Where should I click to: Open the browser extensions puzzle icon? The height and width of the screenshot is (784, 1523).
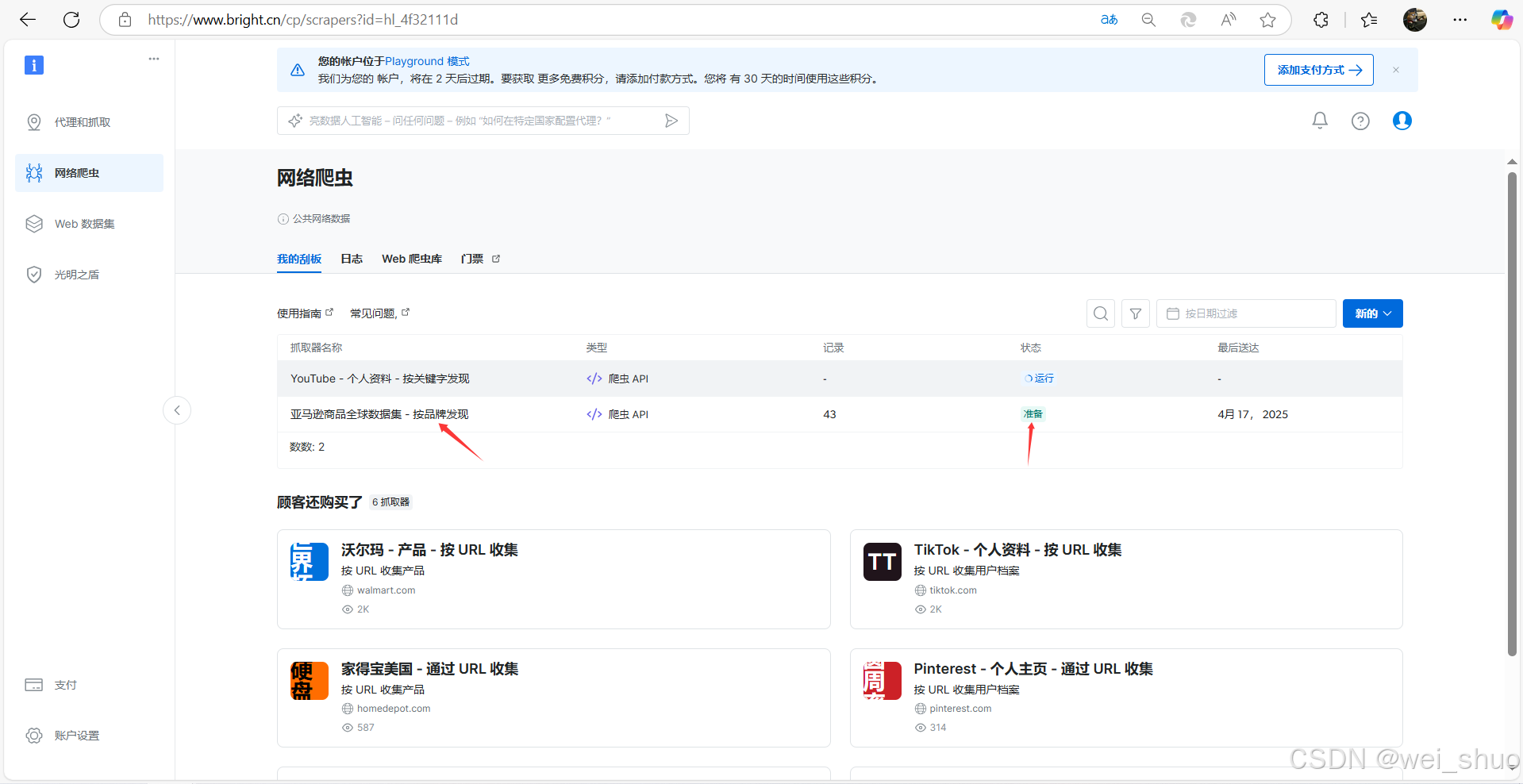(1321, 20)
